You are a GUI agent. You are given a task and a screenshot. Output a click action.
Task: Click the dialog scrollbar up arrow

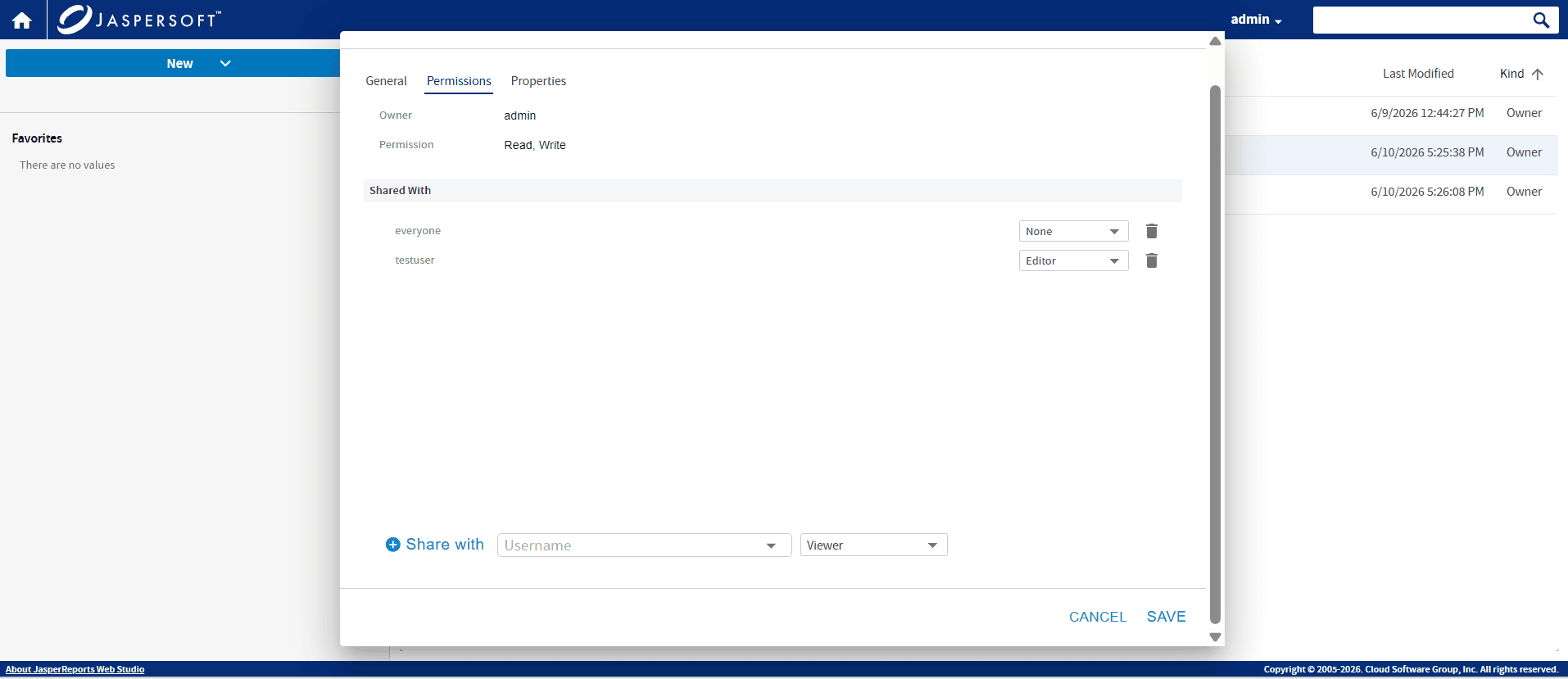click(x=1215, y=41)
